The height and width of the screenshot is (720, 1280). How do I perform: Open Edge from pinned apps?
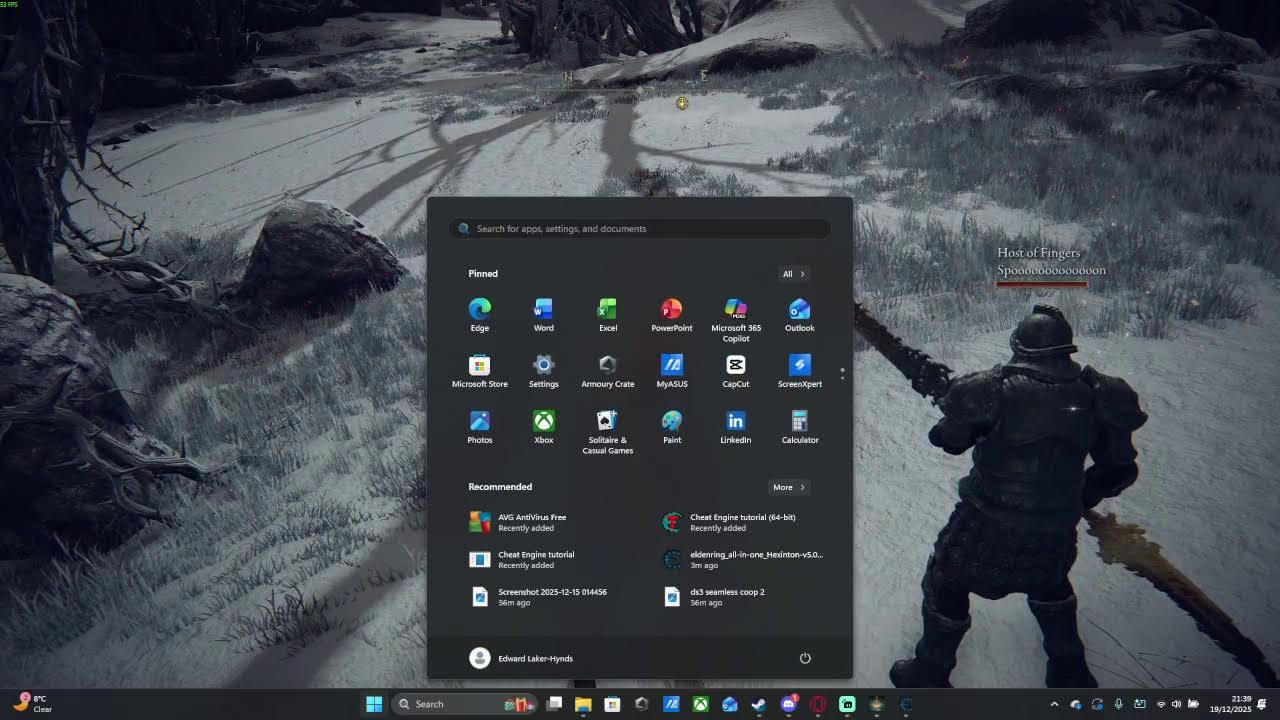pyautogui.click(x=480, y=314)
